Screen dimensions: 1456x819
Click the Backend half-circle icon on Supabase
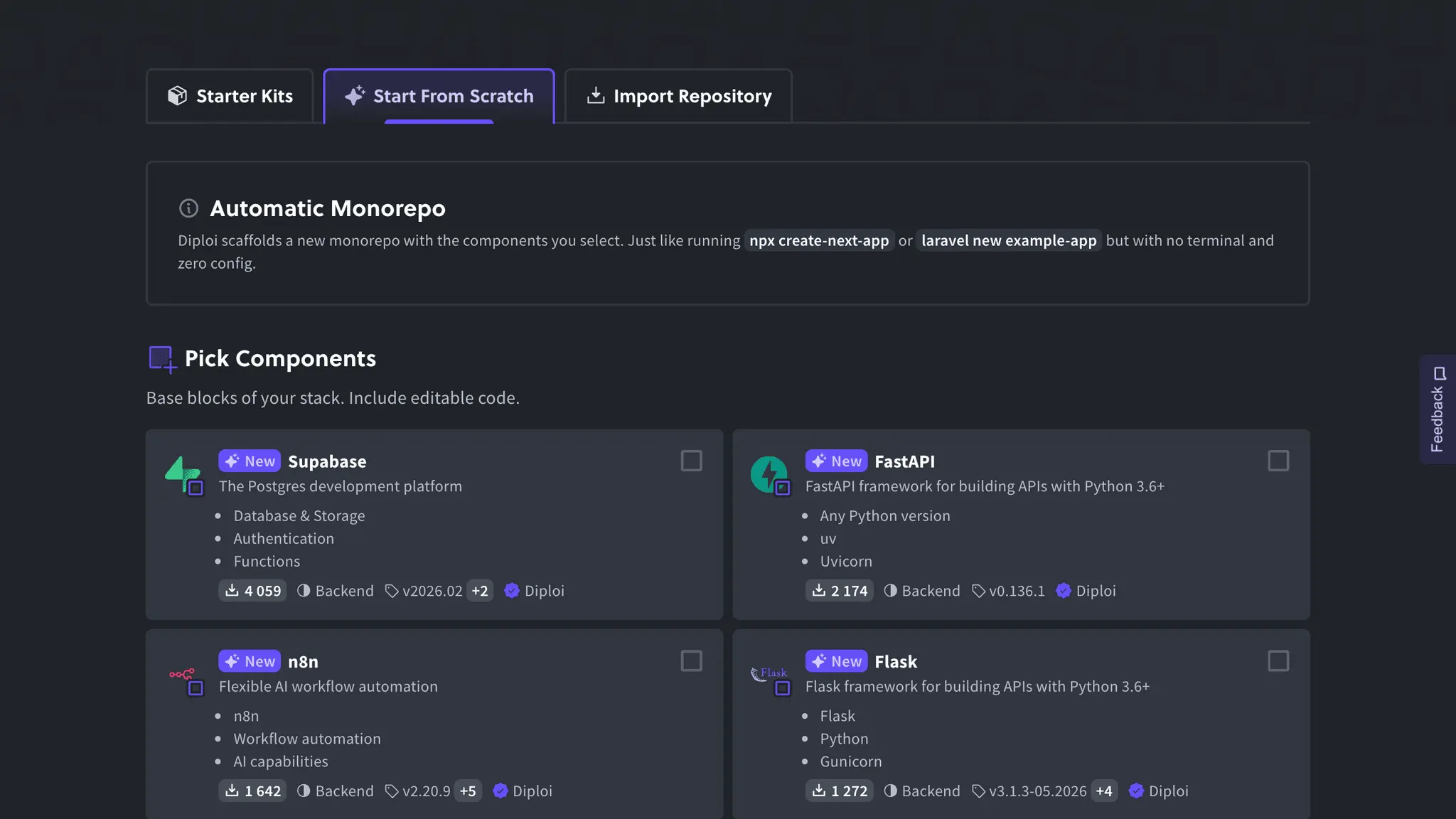tap(304, 591)
